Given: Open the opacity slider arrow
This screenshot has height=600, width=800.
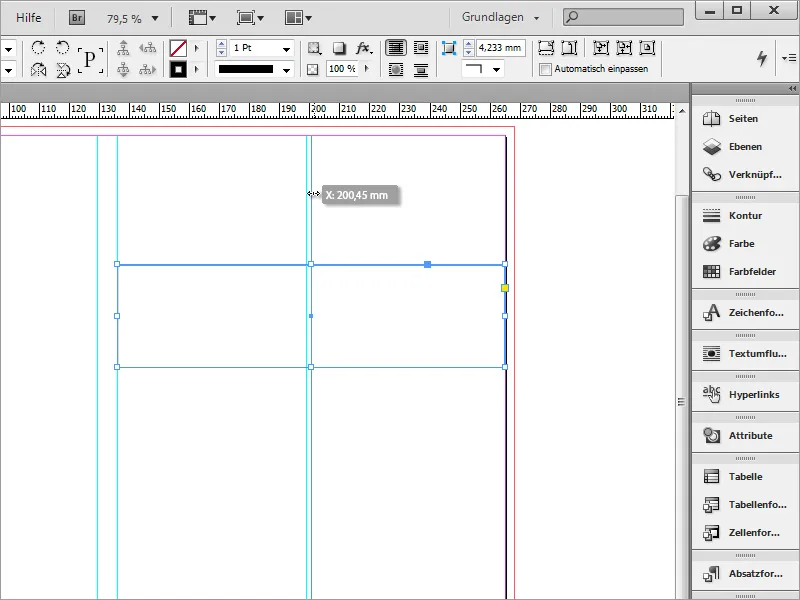Looking at the screenshot, I should click(366, 68).
